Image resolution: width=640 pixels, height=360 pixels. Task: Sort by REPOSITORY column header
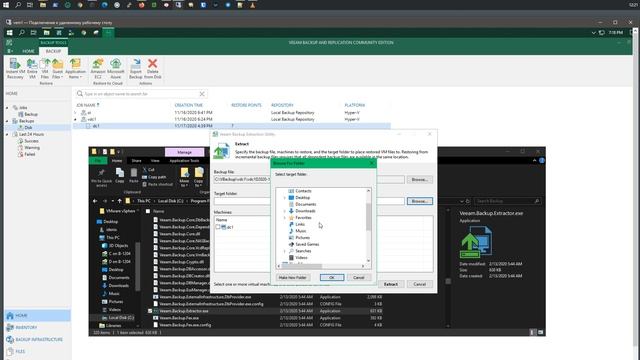tap(282, 105)
